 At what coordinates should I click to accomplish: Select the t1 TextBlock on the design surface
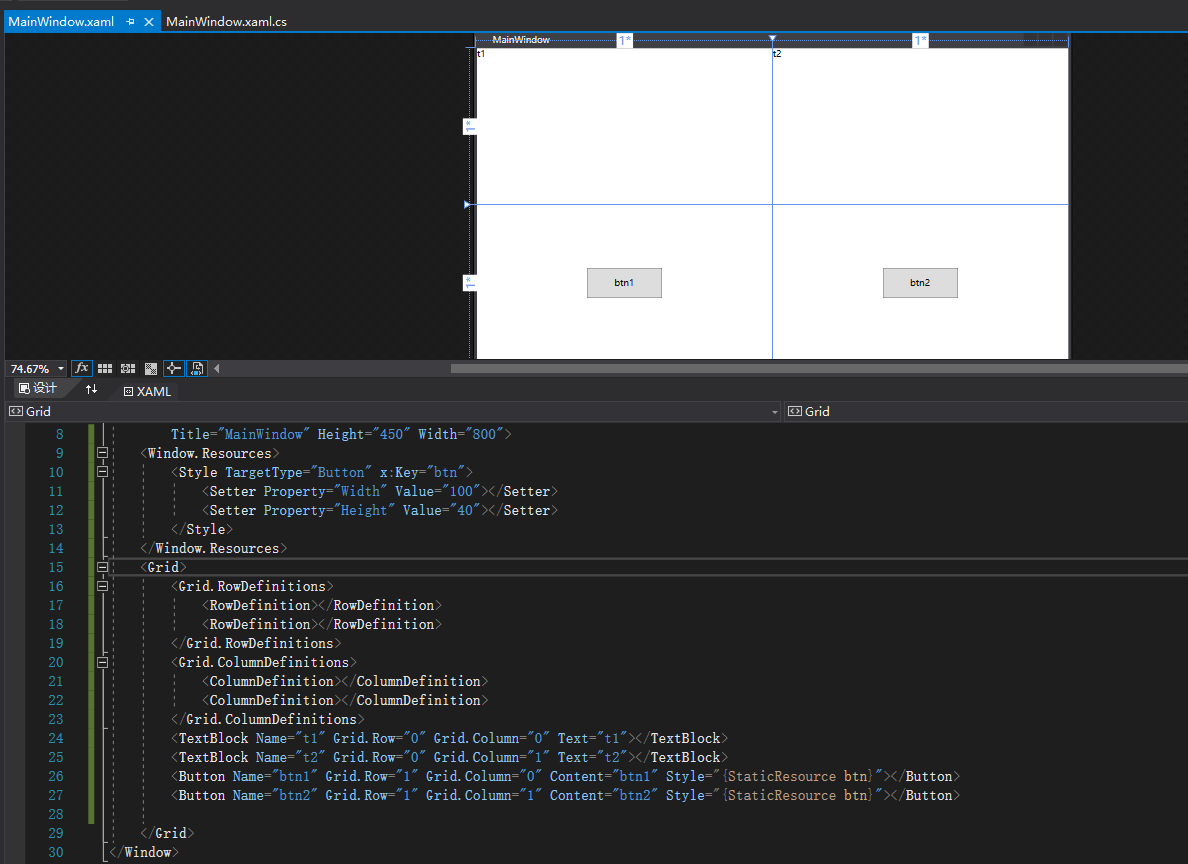point(481,54)
